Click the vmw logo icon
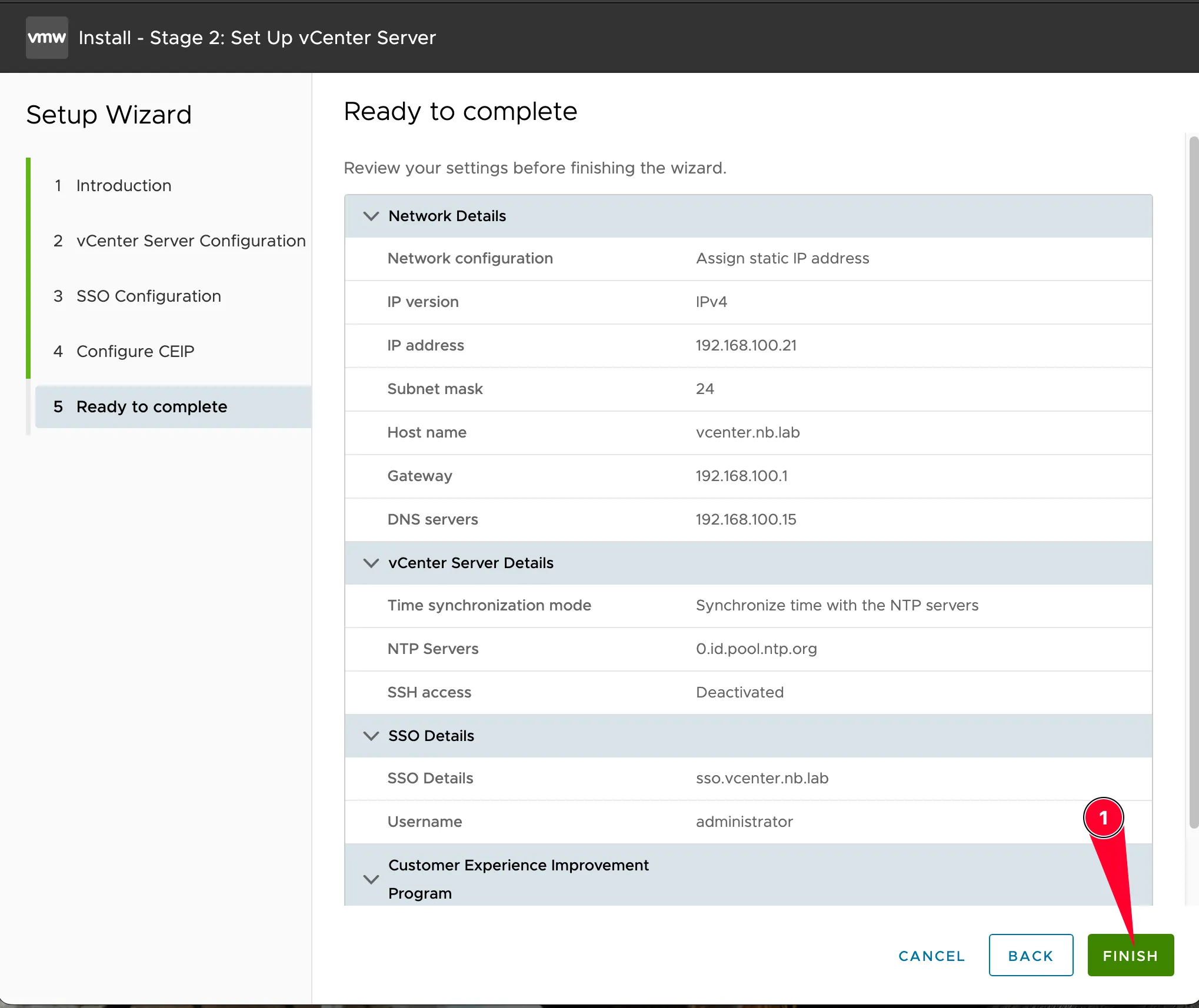The width and height of the screenshot is (1199, 1008). click(47, 38)
